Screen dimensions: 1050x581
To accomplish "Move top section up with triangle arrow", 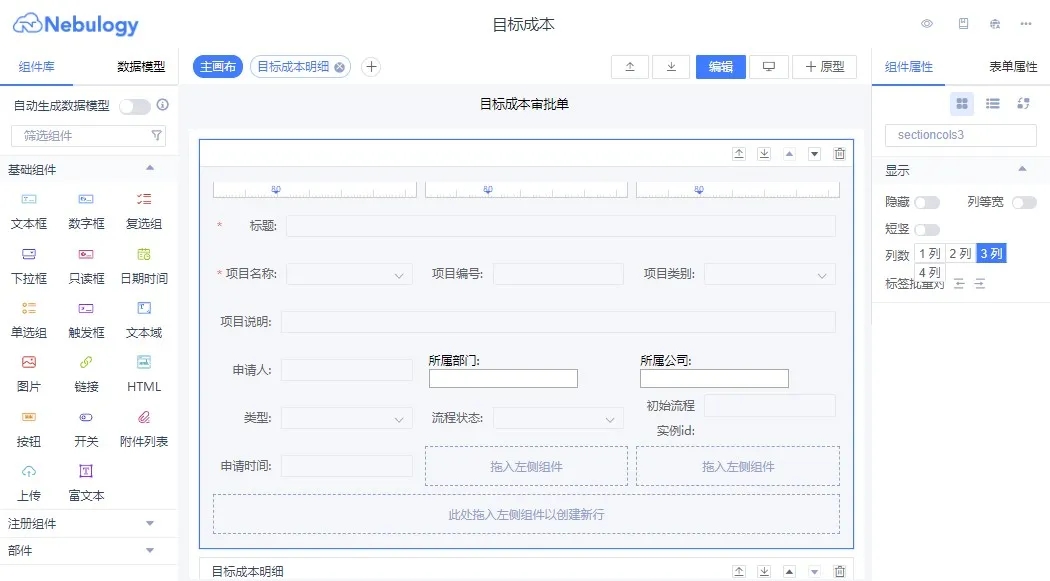I will point(790,154).
